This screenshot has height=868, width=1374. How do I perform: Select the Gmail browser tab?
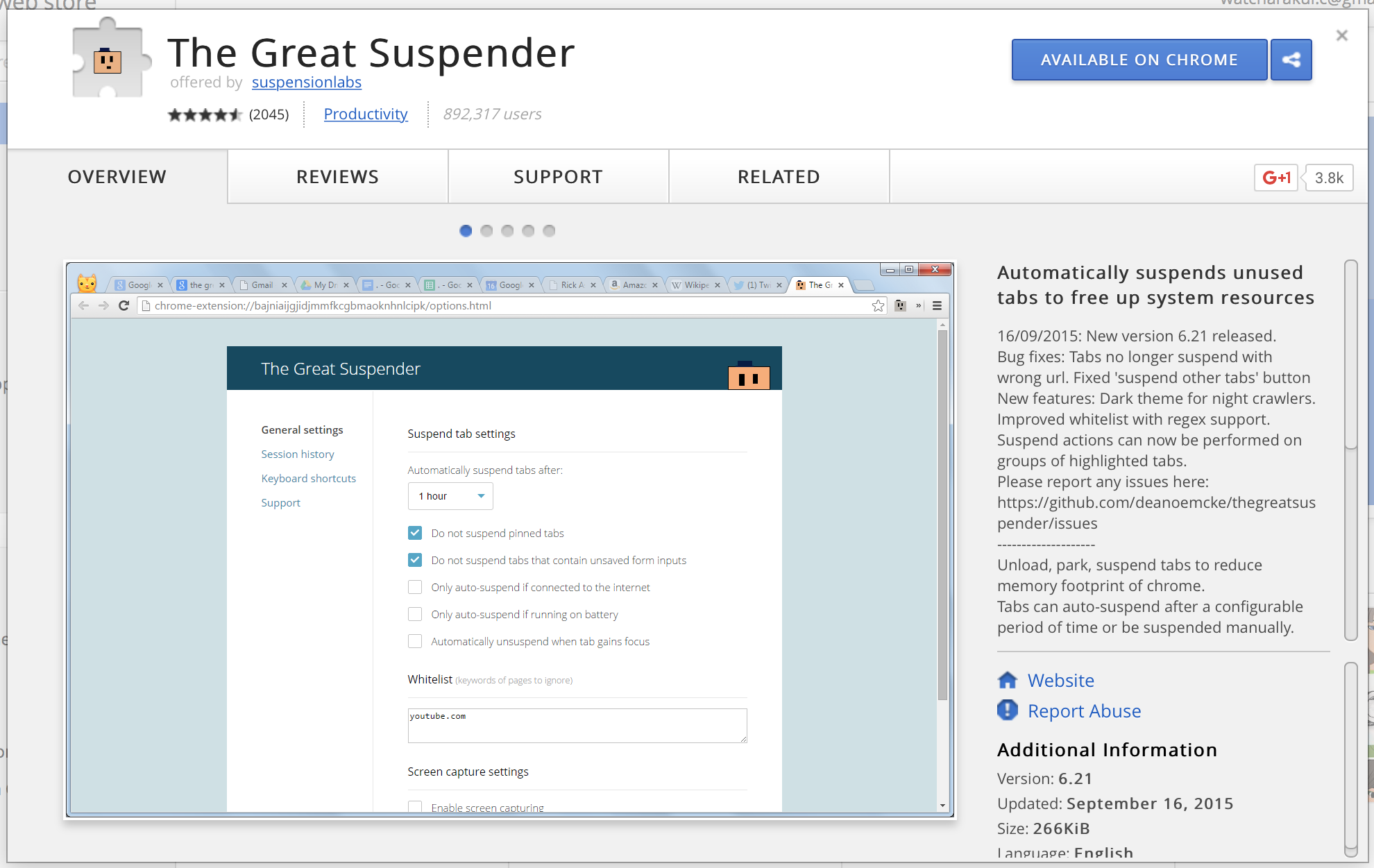point(262,285)
